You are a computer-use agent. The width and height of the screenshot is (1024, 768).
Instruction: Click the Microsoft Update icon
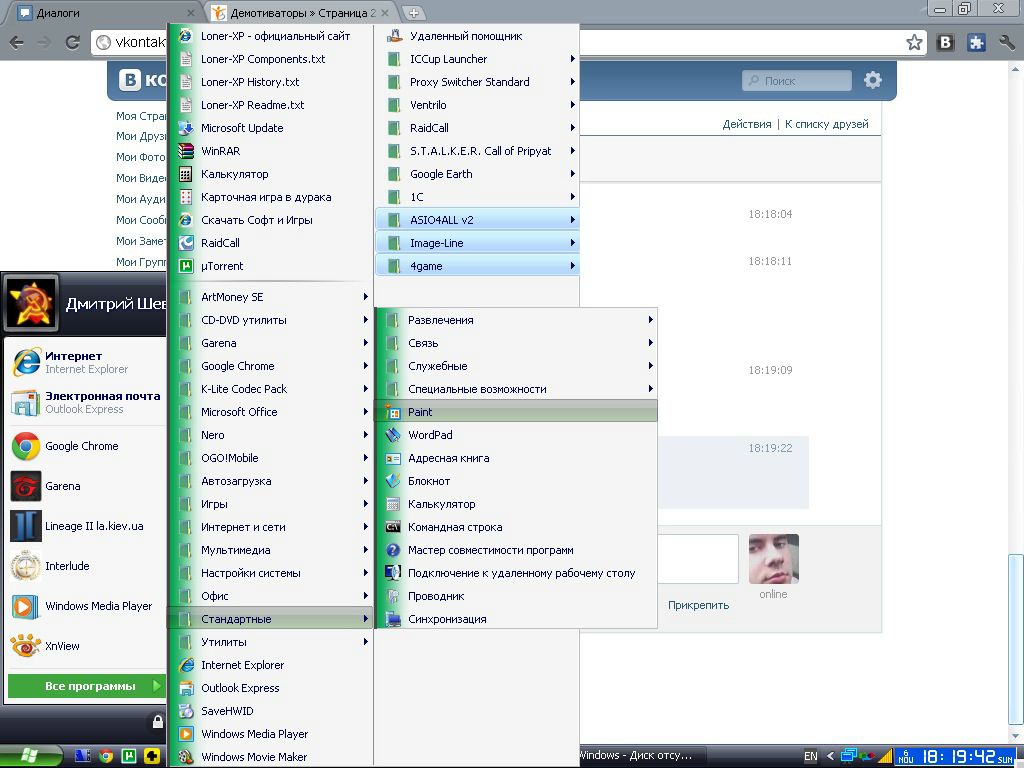[x=186, y=128]
